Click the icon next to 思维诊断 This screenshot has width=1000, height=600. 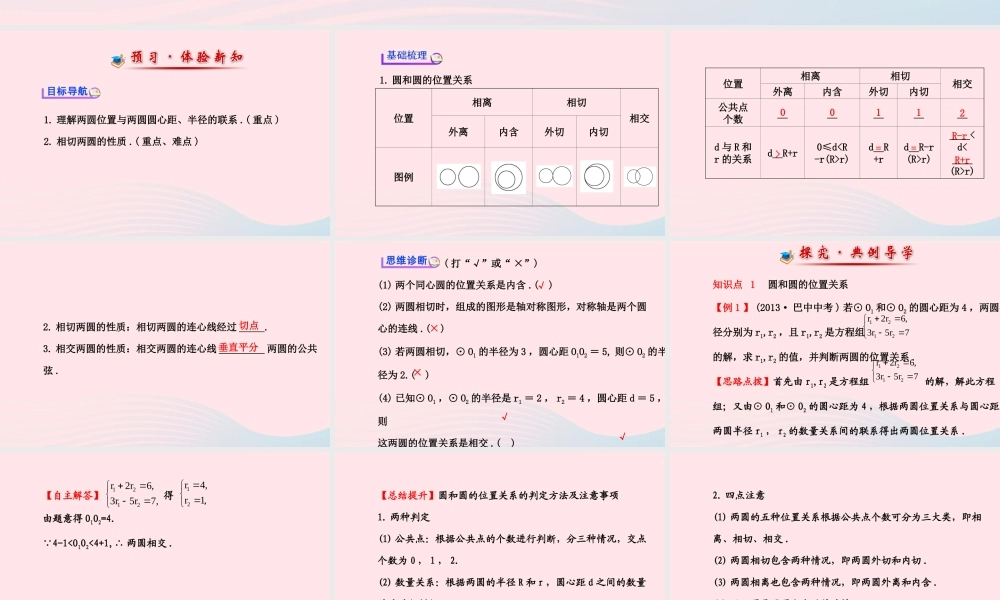[x=435, y=261]
